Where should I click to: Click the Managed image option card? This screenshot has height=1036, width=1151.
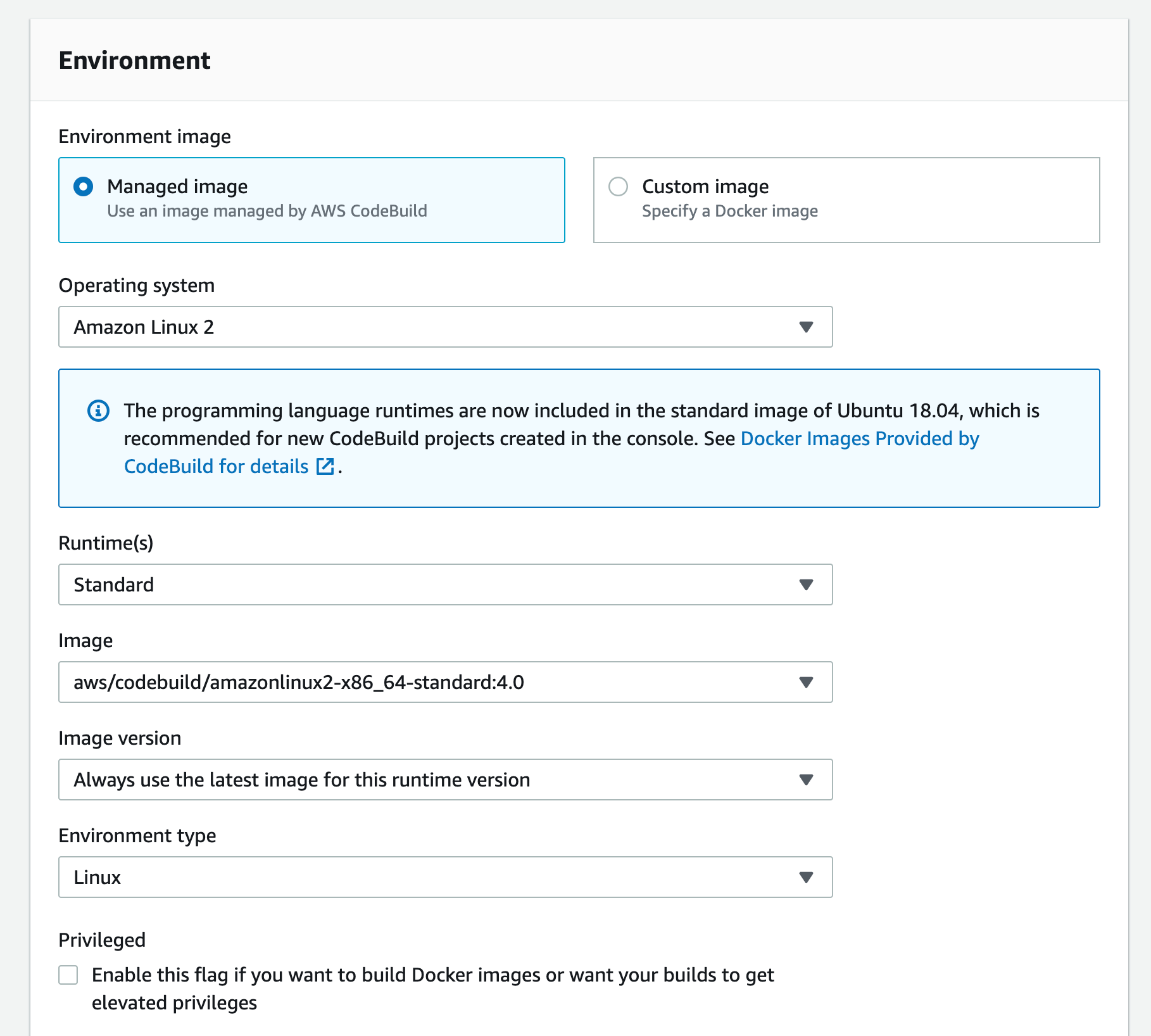pos(310,199)
